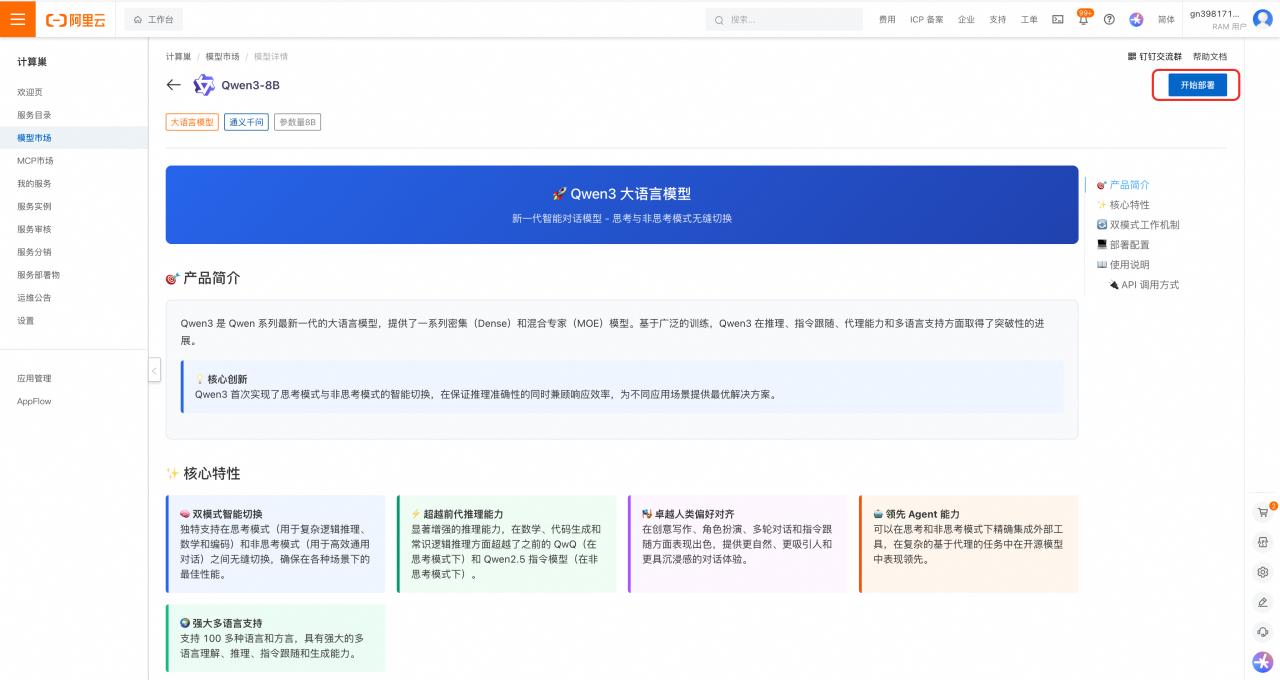Click the code bracket icon in right toolbar
Viewport: 1280px width, 680px height.
coord(1263,542)
